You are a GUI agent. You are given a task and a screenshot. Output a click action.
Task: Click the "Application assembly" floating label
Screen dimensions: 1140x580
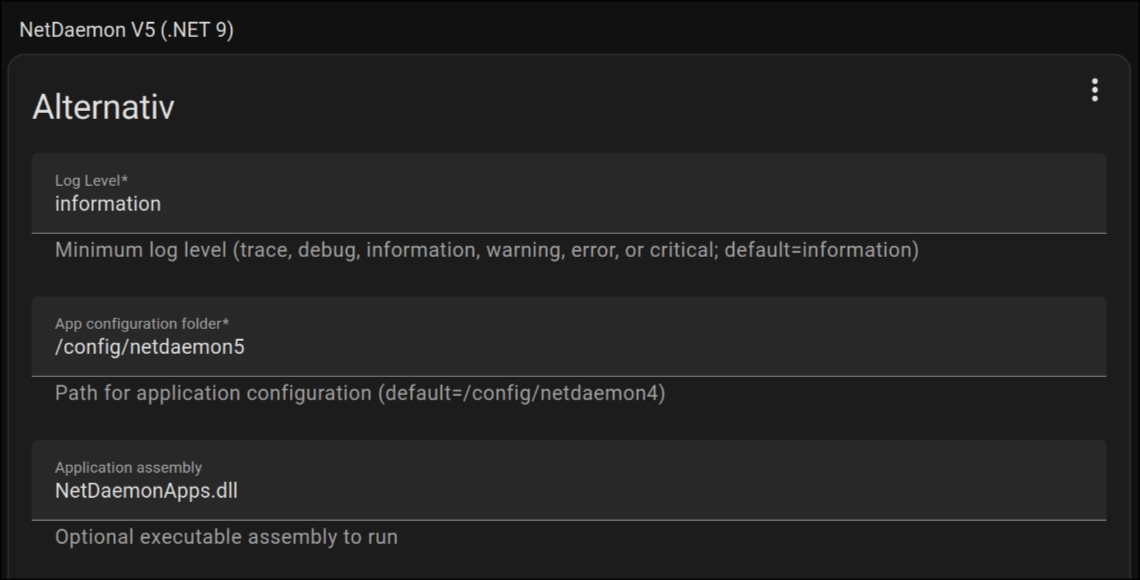point(128,467)
